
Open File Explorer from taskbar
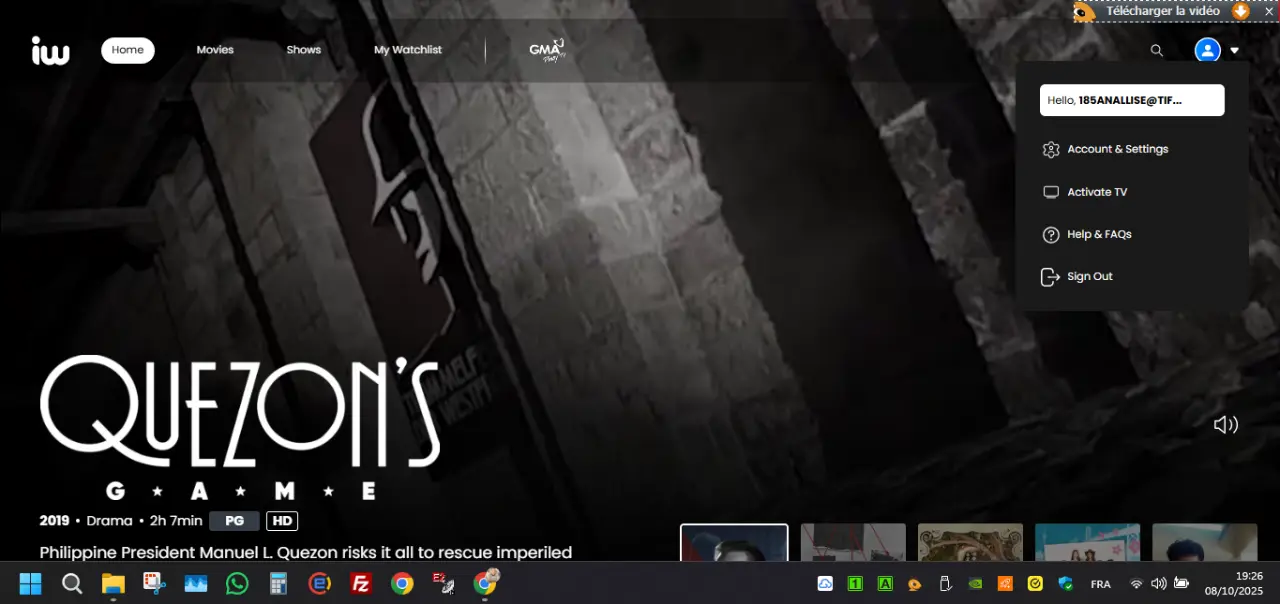[113, 584]
